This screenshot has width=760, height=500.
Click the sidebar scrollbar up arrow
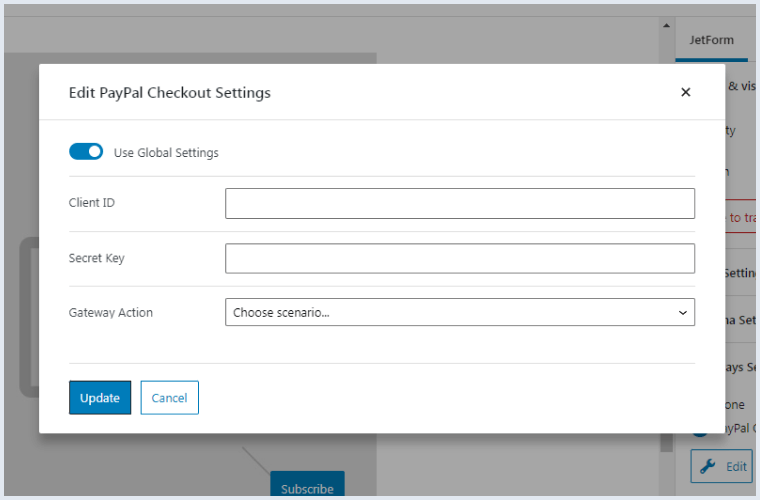(666, 26)
